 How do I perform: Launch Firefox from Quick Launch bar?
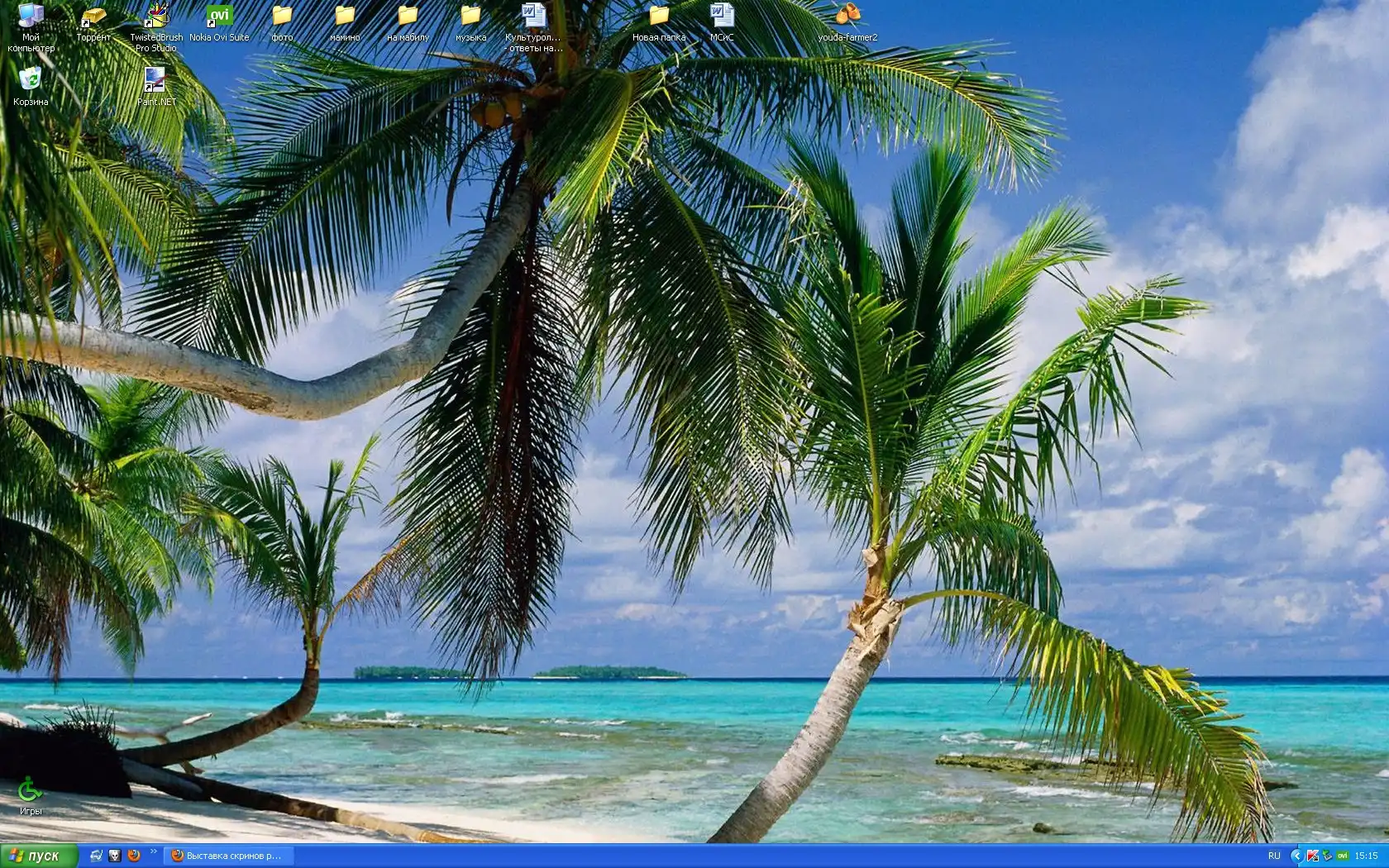[134, 856]
